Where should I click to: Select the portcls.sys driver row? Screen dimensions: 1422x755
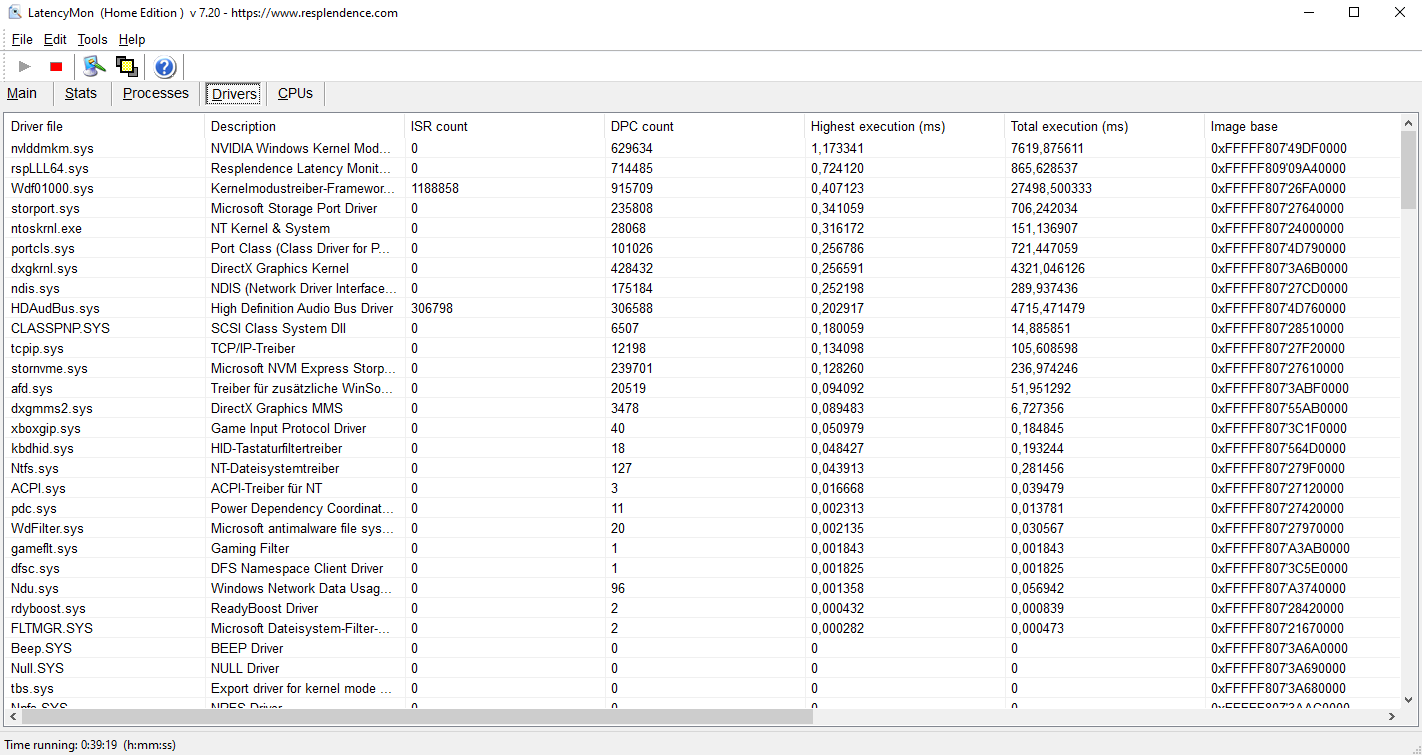pos(702,248)
